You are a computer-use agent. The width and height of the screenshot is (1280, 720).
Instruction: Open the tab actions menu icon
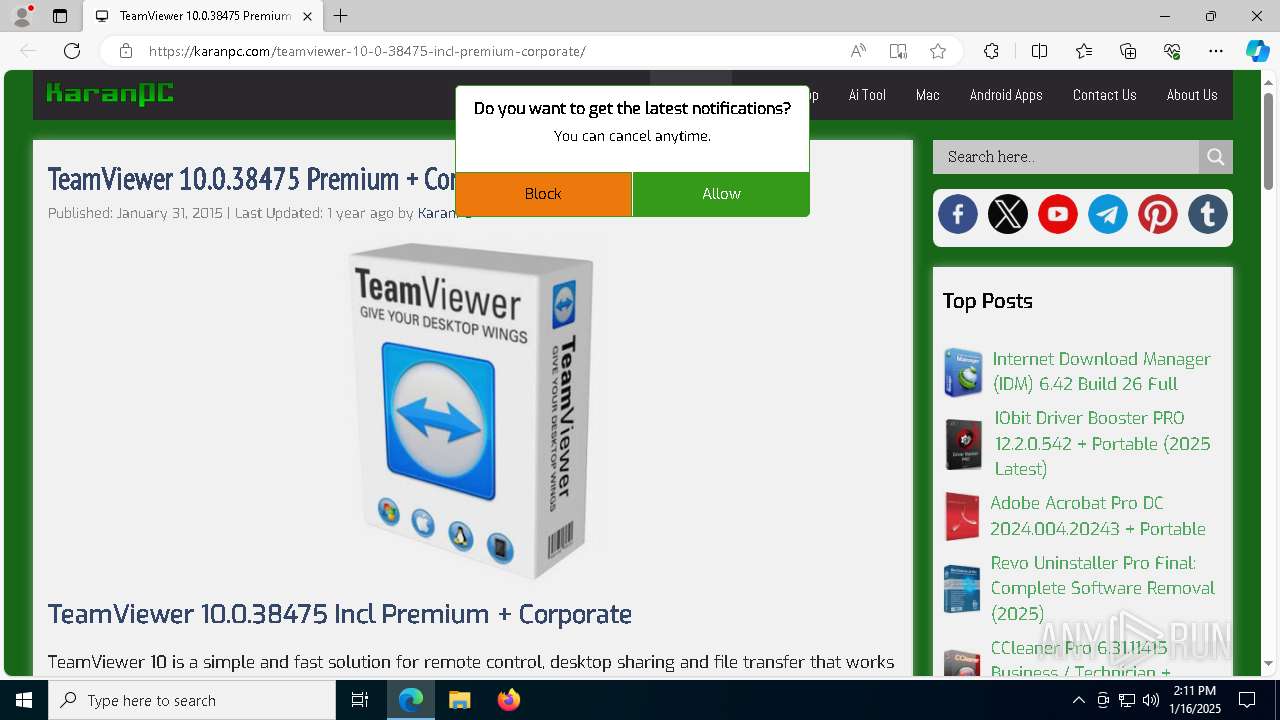pyautogui.click(x=60, y=16)
